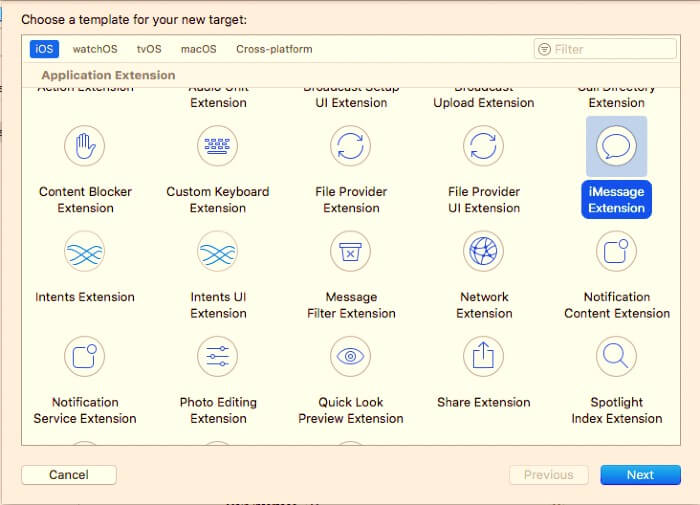Choose the Intents UI Extension icon
The width and height of the screenshot is (700, 505).
(x=217, y=251)
